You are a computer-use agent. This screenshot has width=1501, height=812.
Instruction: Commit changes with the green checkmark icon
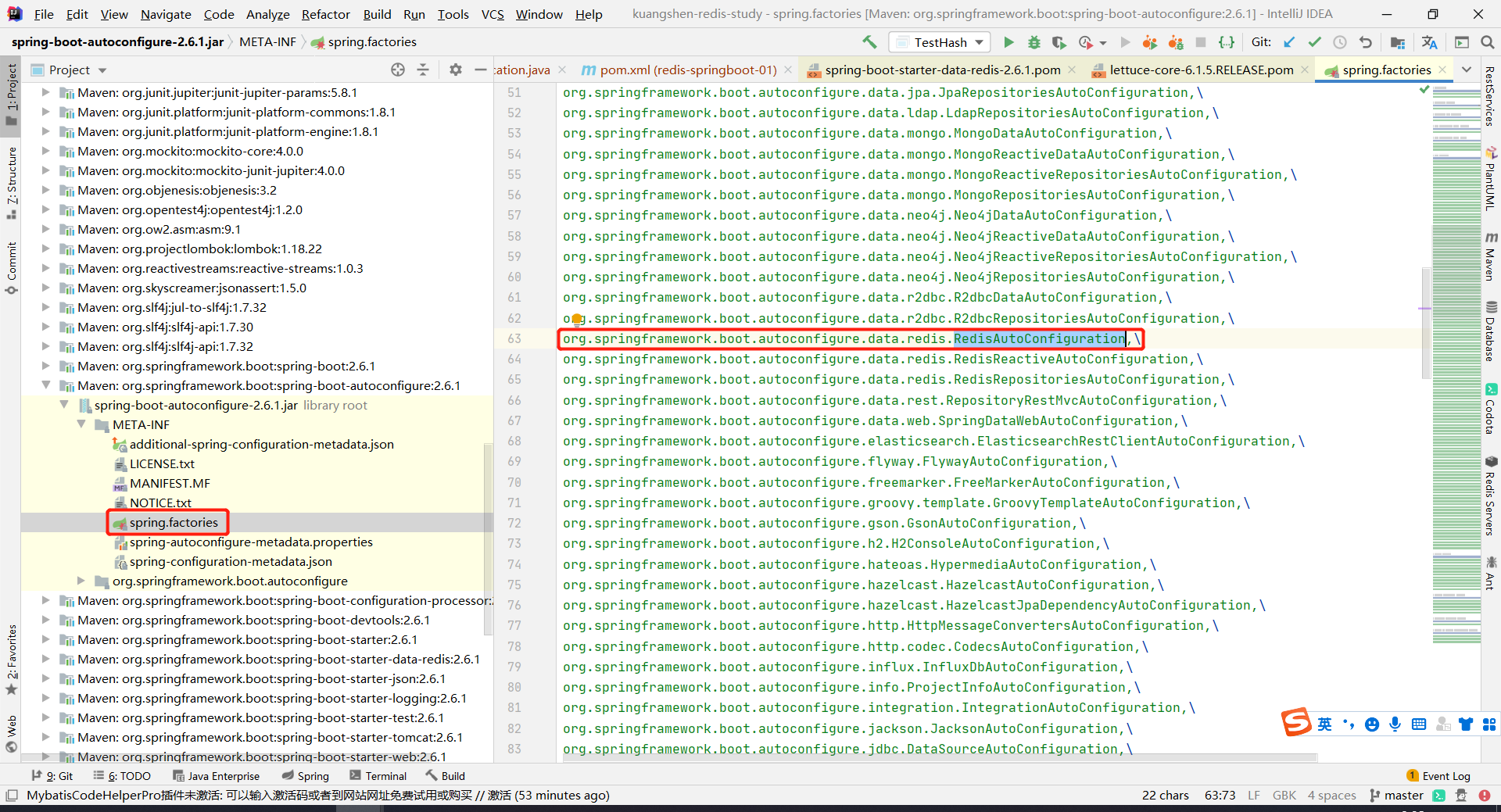(x=1315, y=42)
